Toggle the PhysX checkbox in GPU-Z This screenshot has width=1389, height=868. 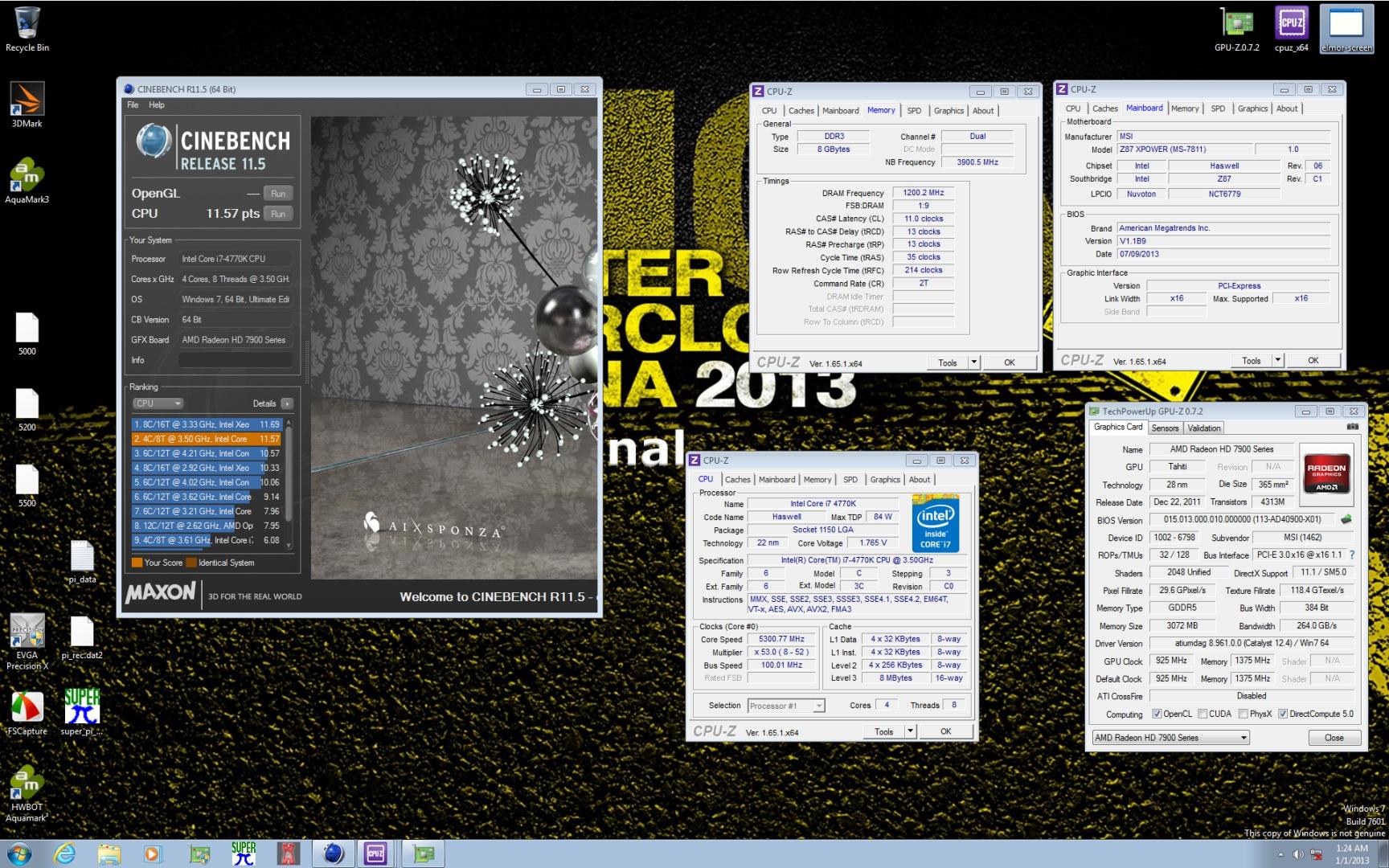[1244, 714]
